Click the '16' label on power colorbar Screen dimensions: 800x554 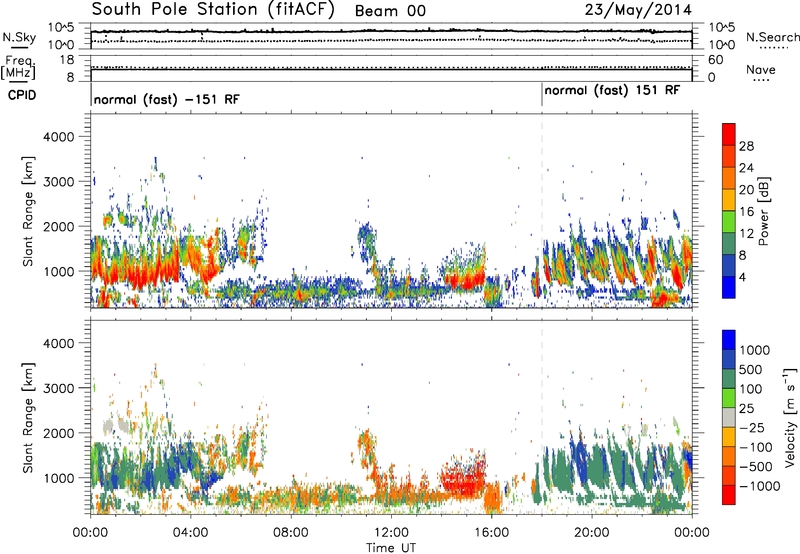[746, 212]
